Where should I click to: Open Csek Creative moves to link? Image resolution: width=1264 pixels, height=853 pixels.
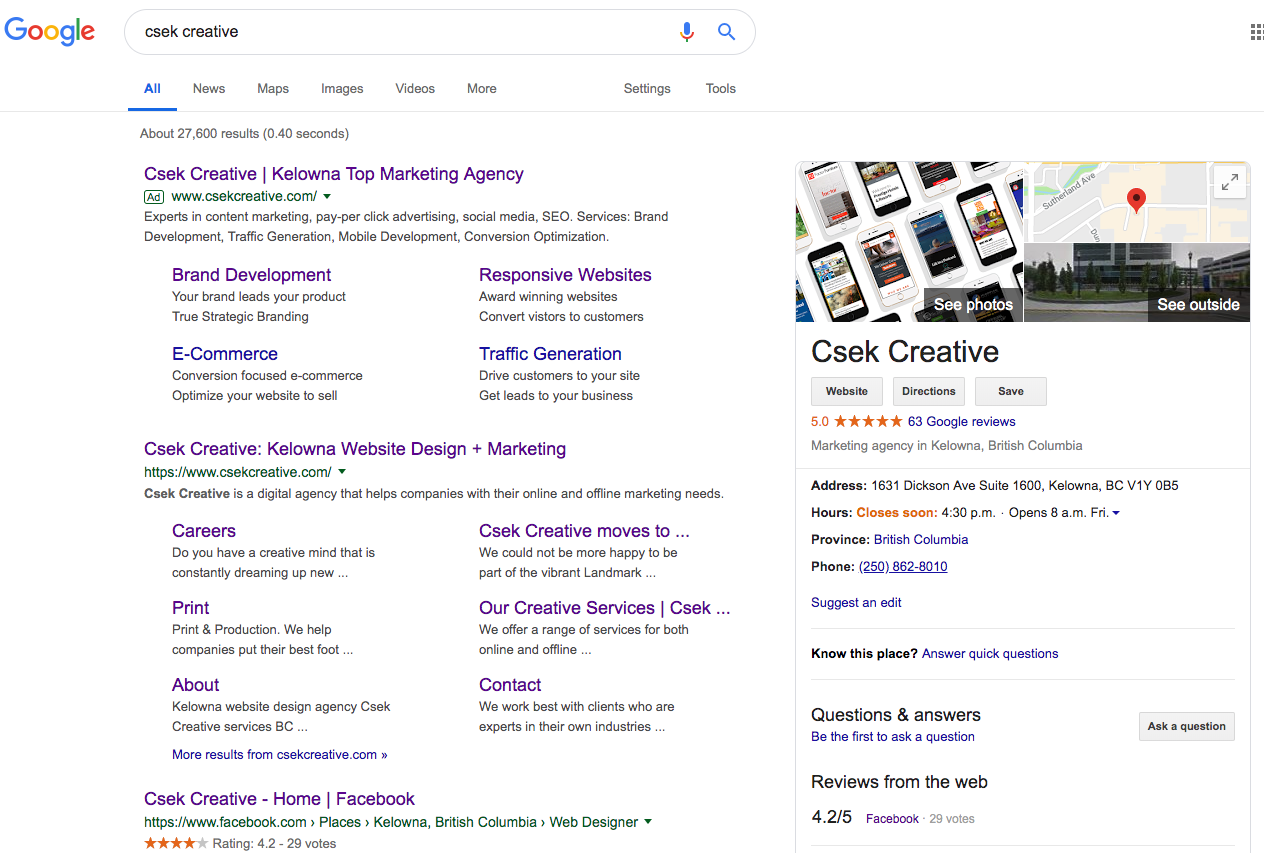coord(584,531)
